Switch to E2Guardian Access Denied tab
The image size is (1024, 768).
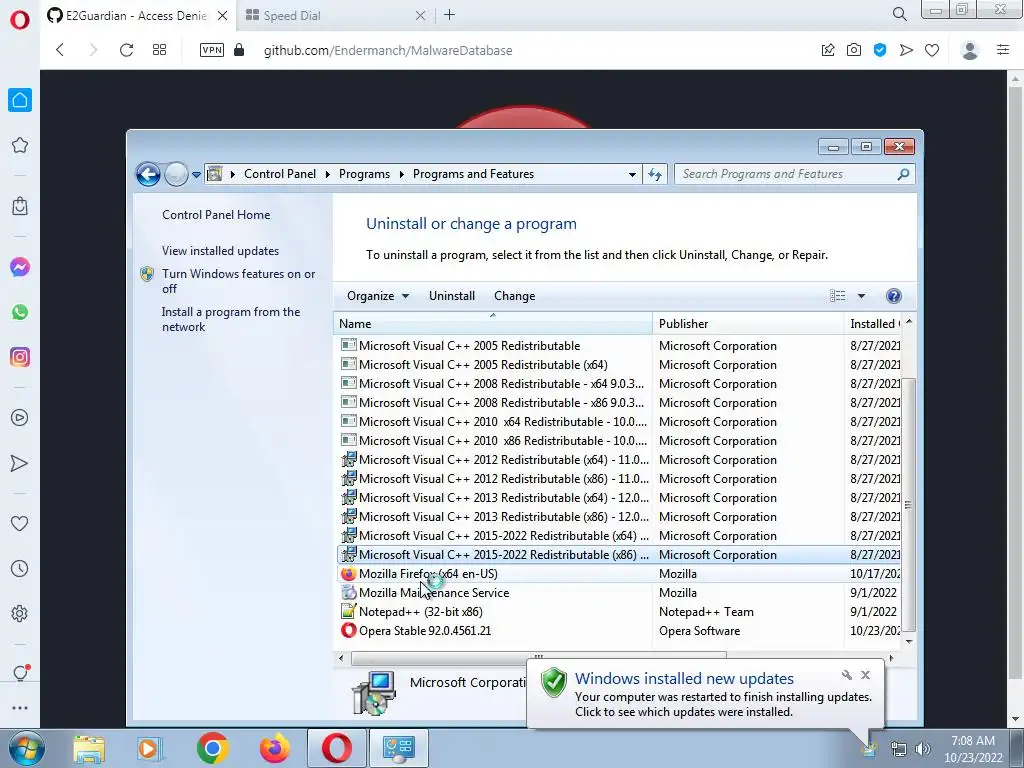click(x=136, y=16)
